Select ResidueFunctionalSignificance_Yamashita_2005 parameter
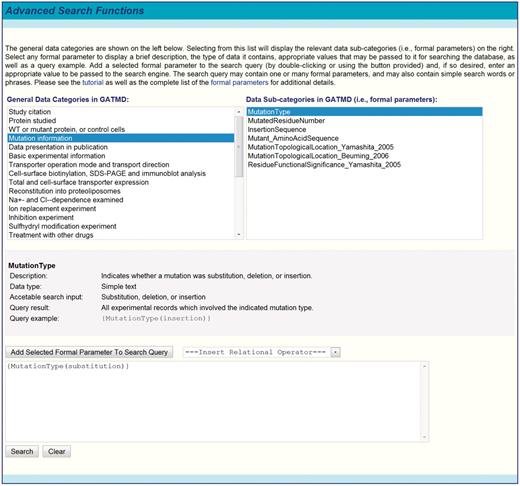520x486 pixels. tap(364, 165)
